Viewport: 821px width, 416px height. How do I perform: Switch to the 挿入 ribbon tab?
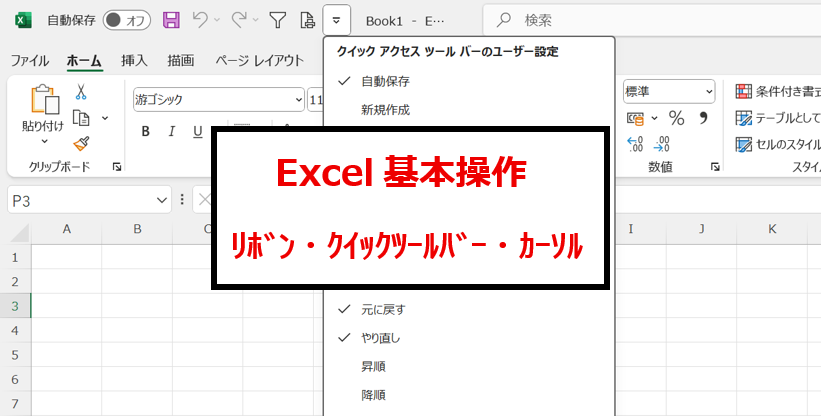click(x=134, y=61)
